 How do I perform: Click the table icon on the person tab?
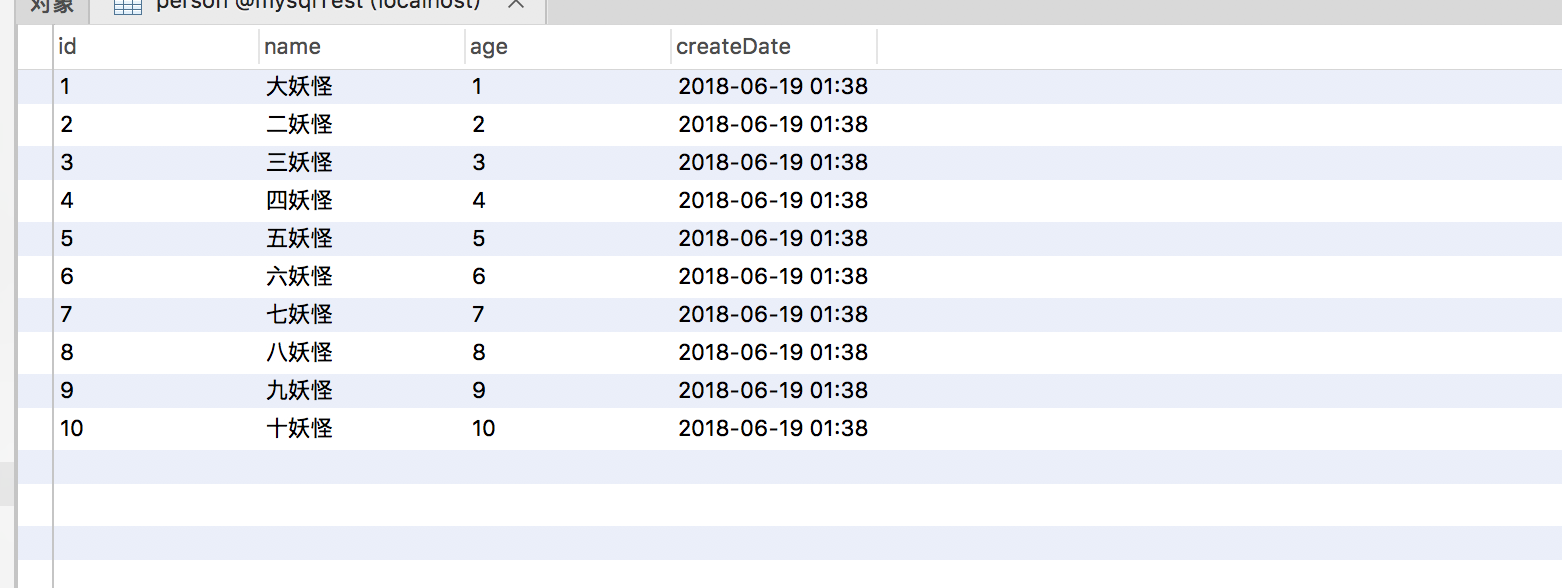click(x=127, y=6)
